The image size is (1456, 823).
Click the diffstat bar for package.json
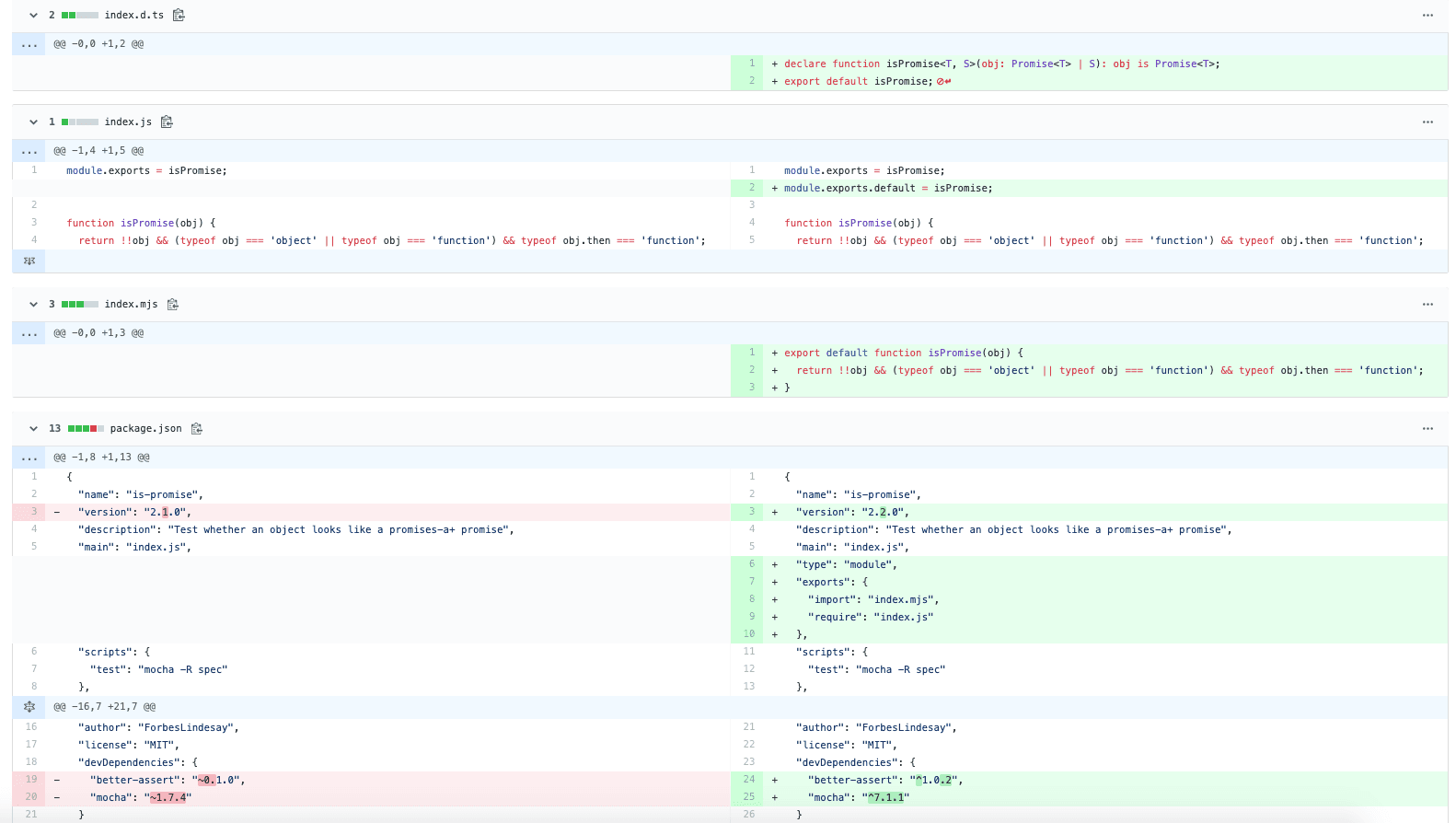[x=86, y=429]
